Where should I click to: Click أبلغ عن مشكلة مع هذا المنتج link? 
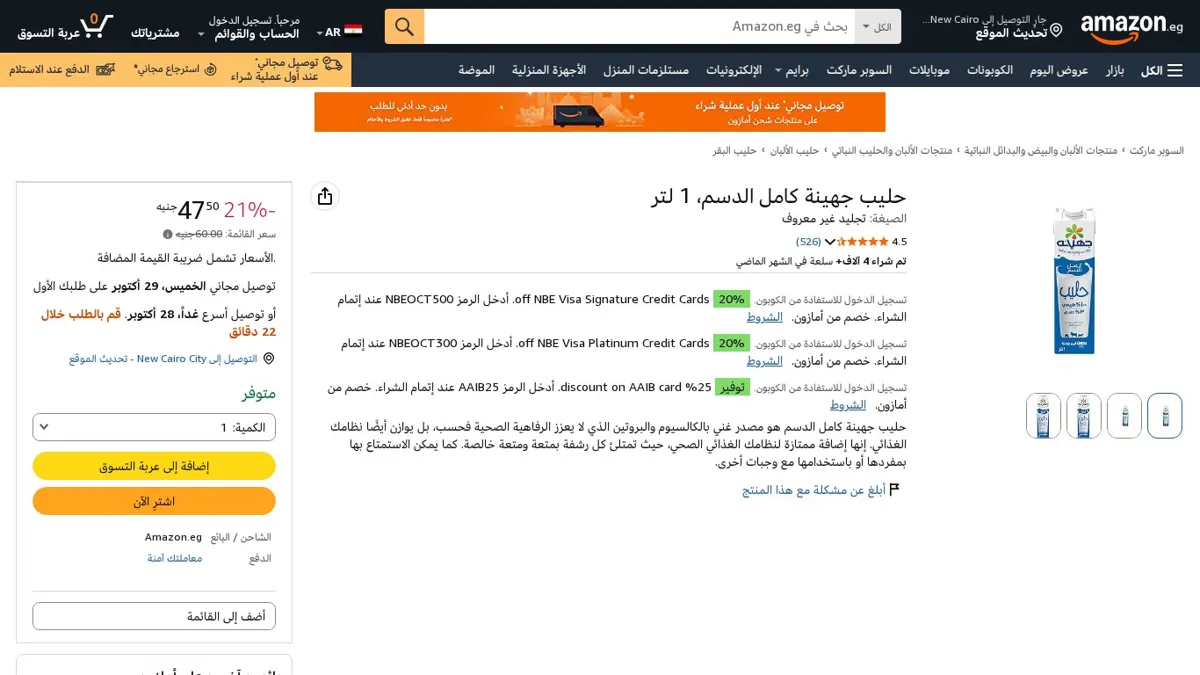coord(814,490)
